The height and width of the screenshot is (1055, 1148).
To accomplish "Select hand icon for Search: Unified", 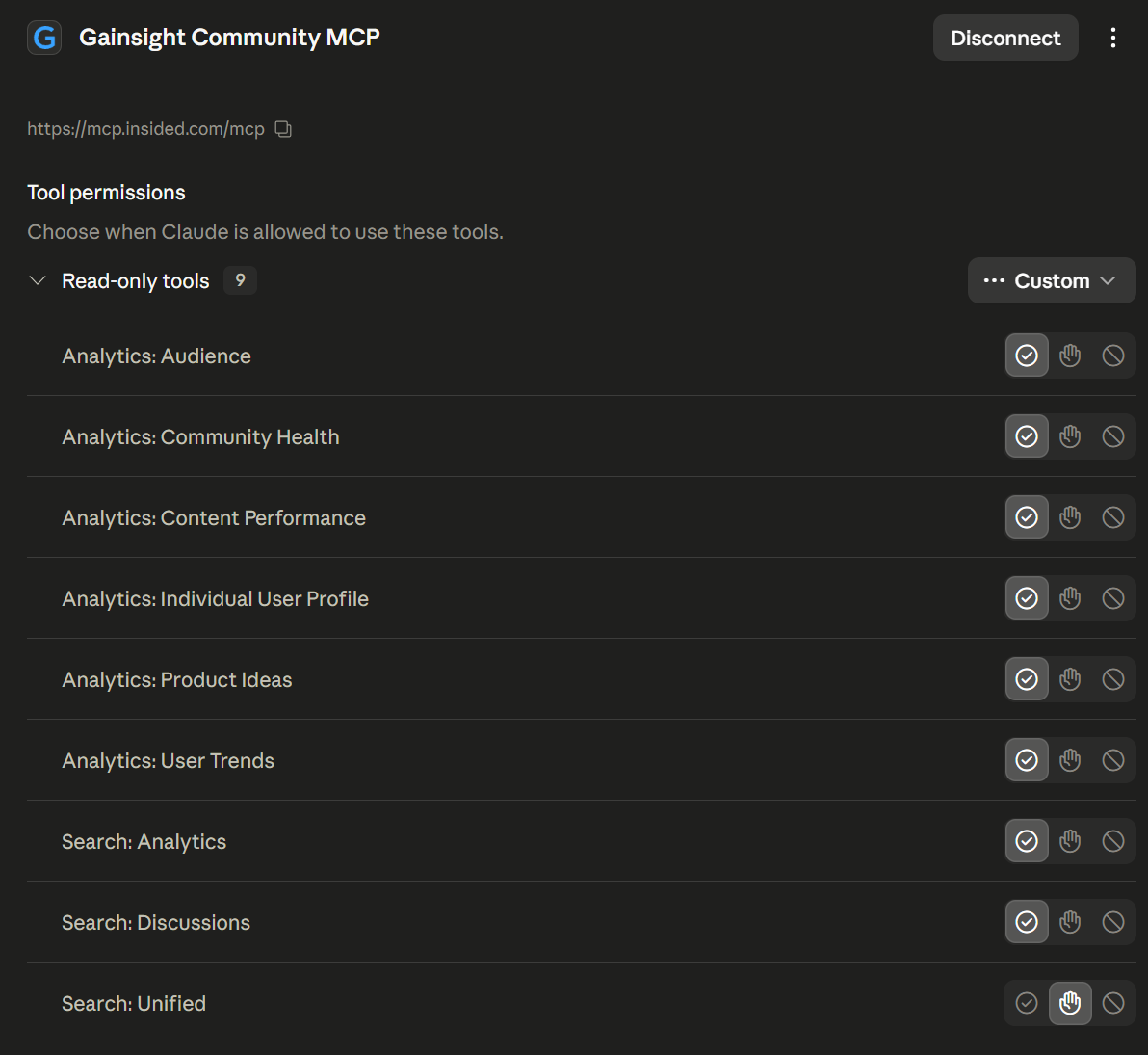I will (1070, 1003).
